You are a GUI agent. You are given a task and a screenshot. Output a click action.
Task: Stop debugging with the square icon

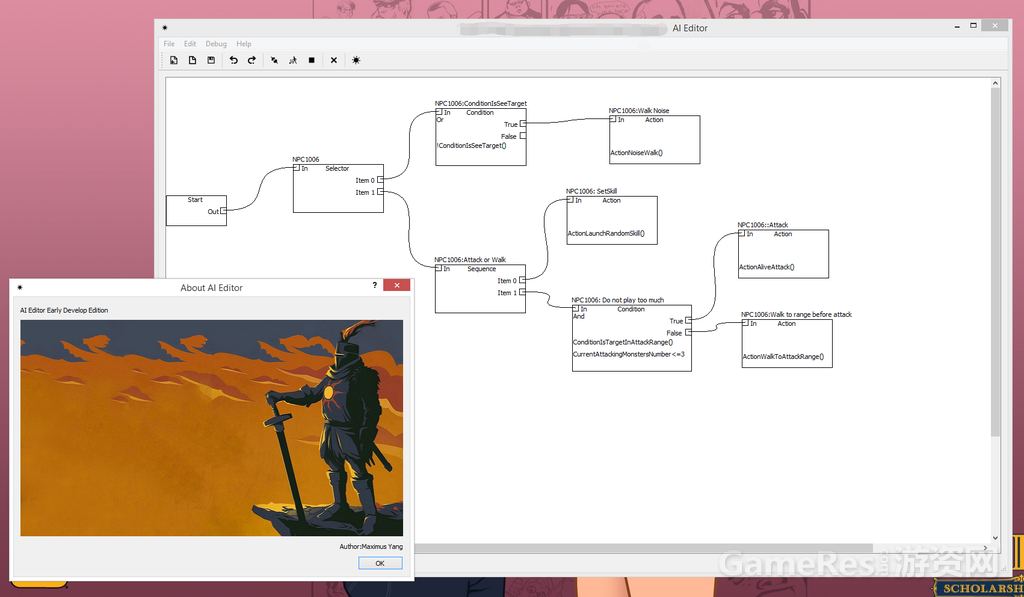[x=312, y=60]
